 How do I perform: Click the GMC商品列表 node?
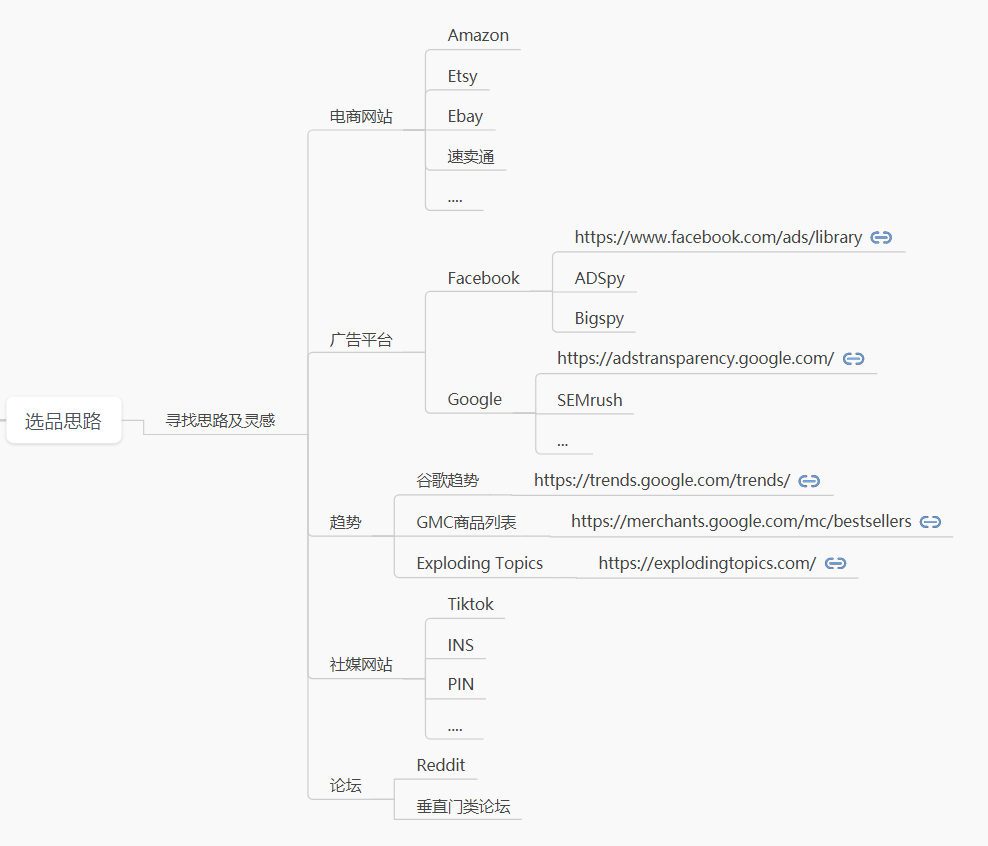coord(466,522)
